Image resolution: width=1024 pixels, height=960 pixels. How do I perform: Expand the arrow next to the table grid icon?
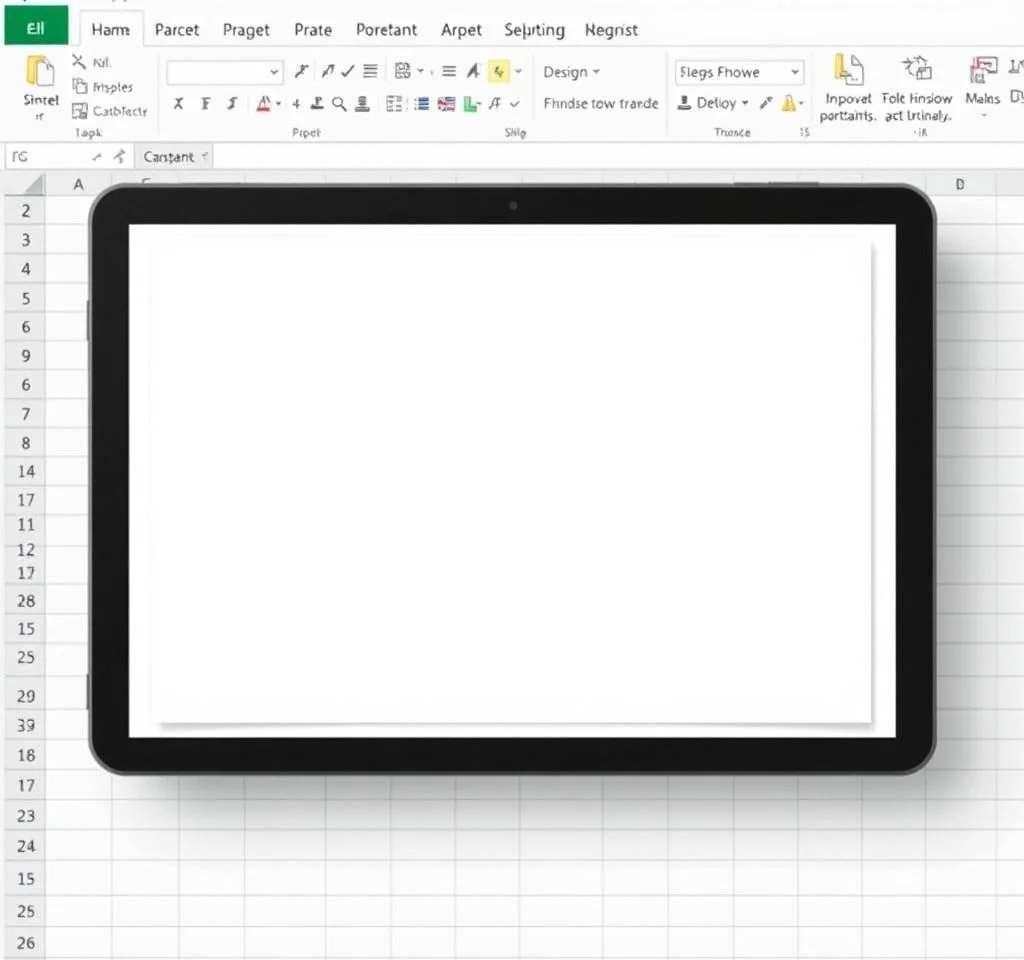pos(420,71)
